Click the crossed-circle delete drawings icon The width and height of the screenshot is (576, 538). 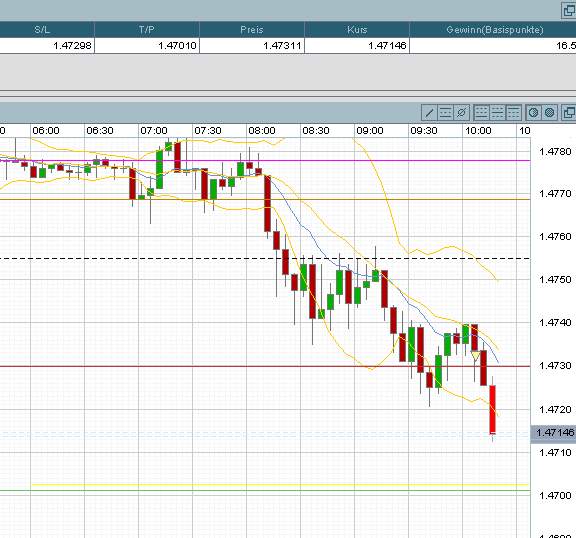[x=461, y=113]
